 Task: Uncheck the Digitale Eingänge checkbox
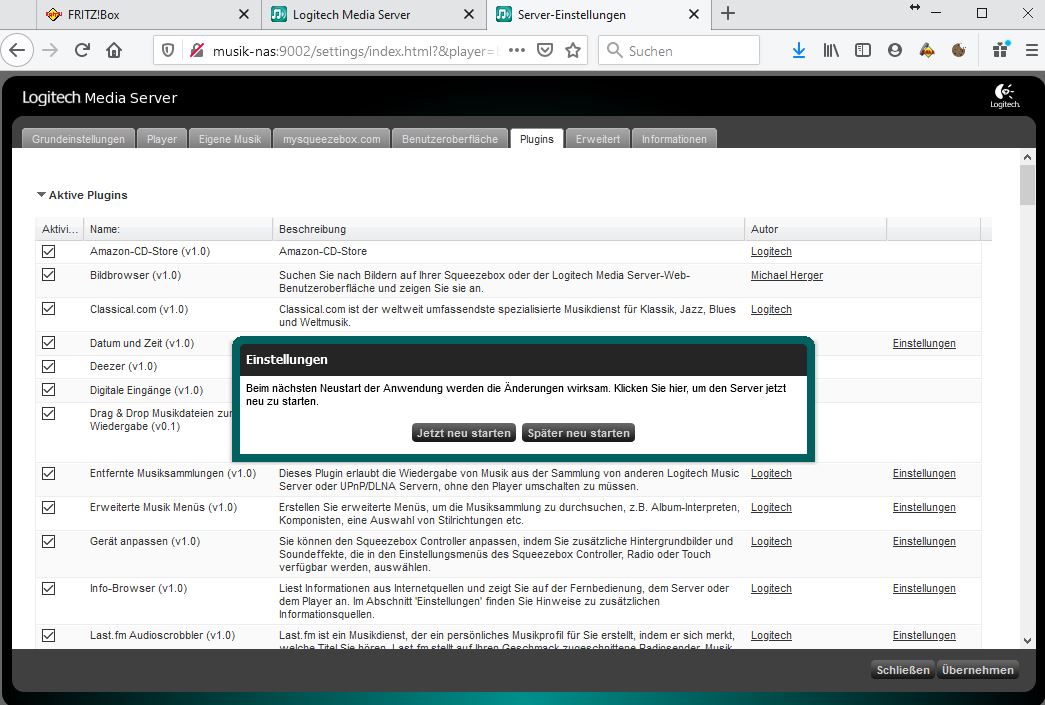(x=49, y=389)
